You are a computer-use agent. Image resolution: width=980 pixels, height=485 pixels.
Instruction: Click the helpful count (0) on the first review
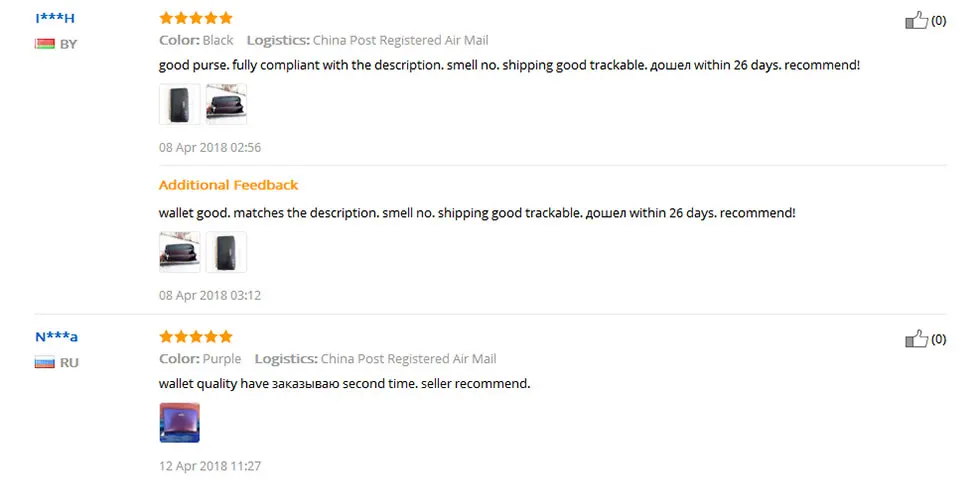tap(939, 21)
